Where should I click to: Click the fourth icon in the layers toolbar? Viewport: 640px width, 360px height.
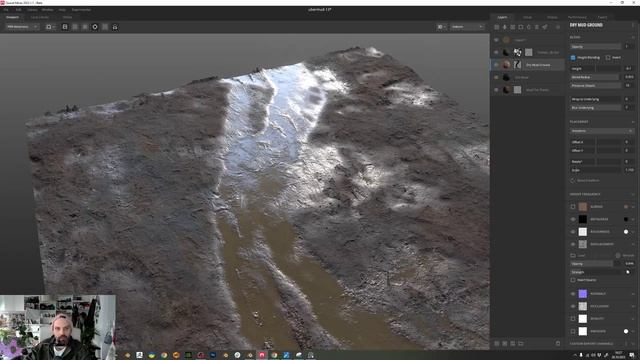(521, 27)
